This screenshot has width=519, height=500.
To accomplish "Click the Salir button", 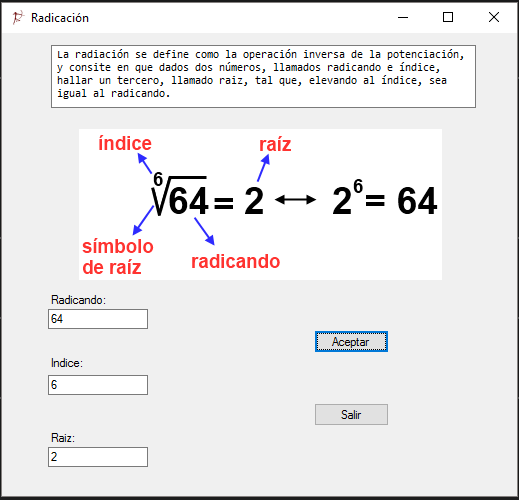I will pos(351,414).
